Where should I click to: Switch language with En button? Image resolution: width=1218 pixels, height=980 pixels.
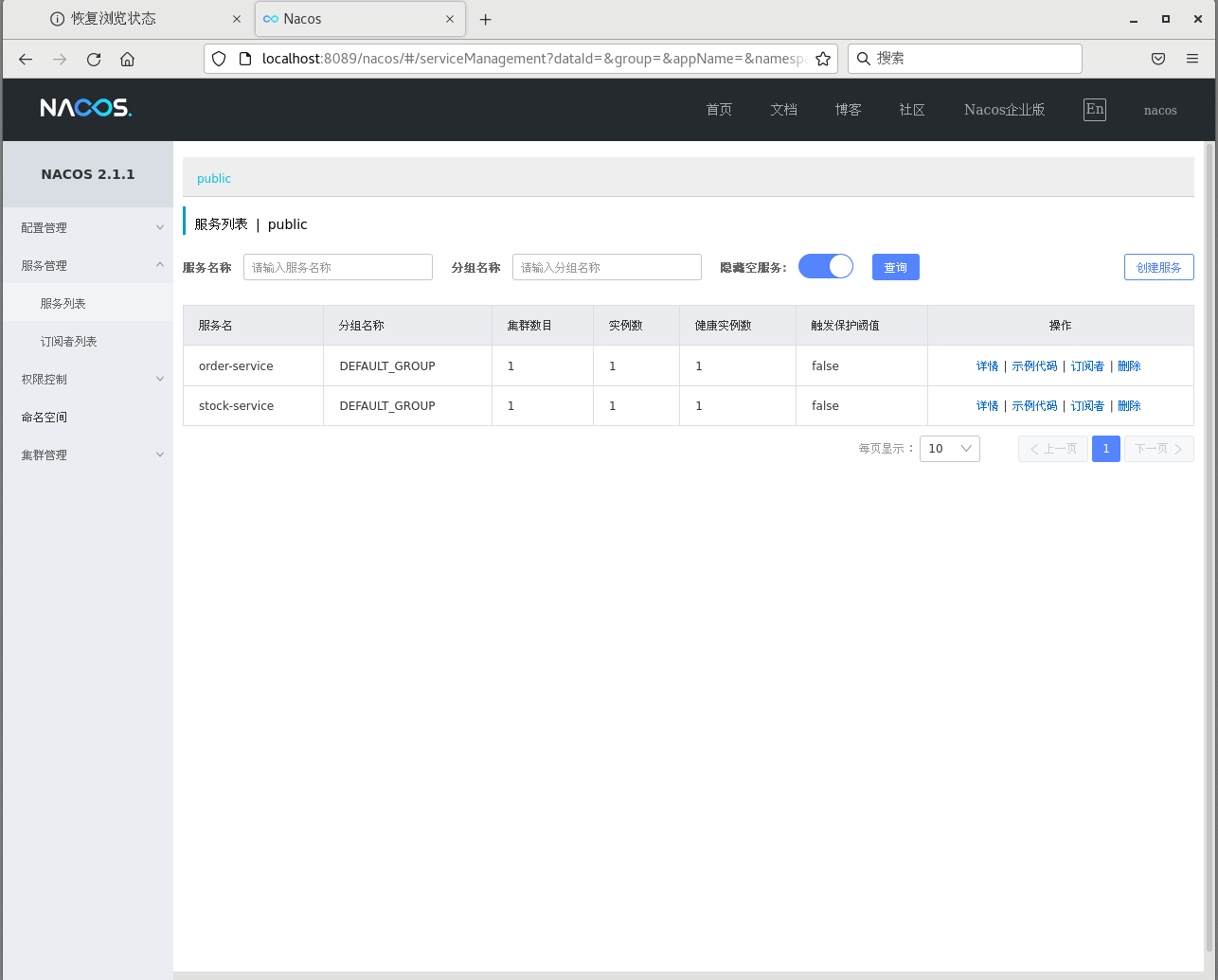(x=1095, y=109)
